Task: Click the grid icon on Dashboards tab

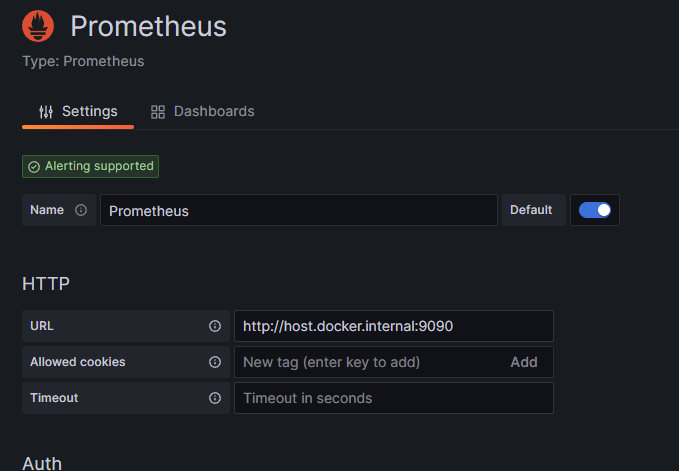Action: pyautogui.click(x=158, y=112)
